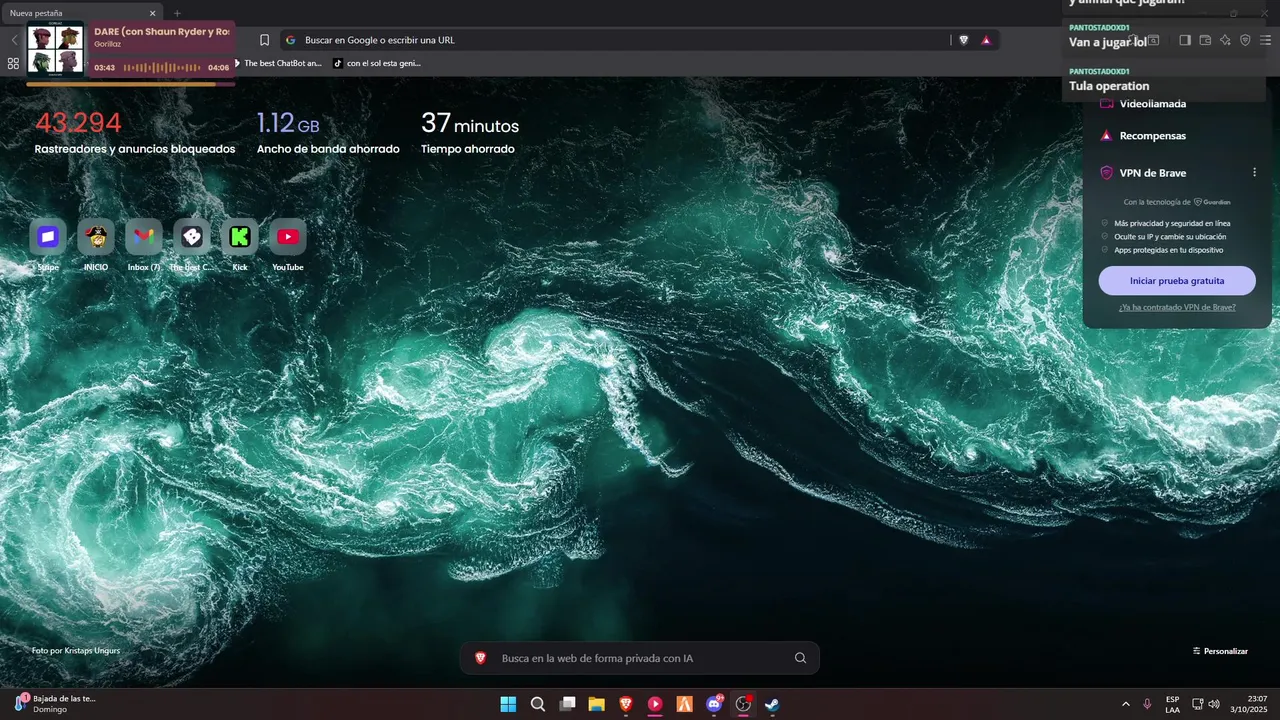Click the bookmark icon beside the address bar

[x=264, y=40]
